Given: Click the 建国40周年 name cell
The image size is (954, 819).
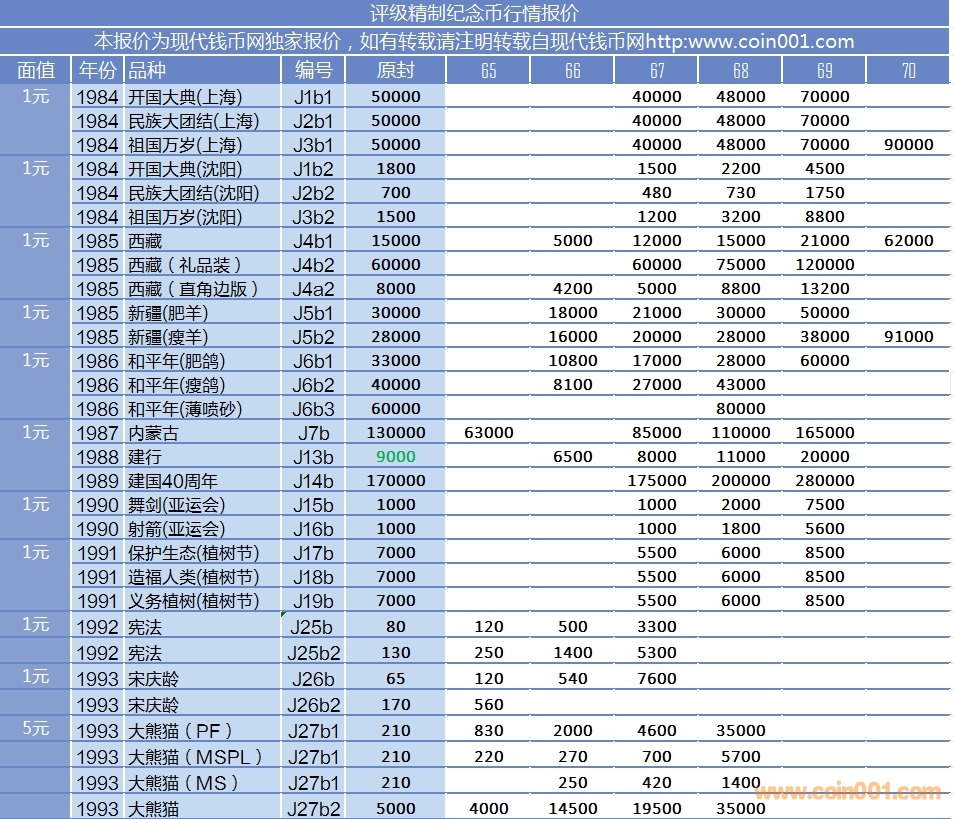Looking at the screenshot, I should [x=172, y=481].
